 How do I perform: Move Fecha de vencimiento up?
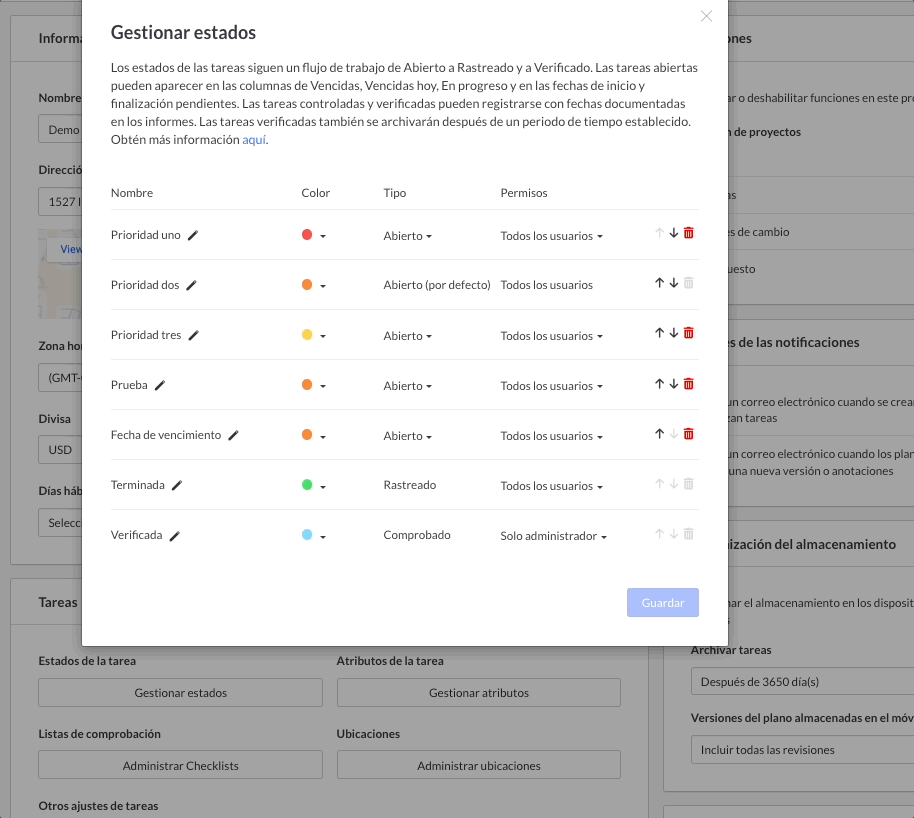click(x=659, y=434)
